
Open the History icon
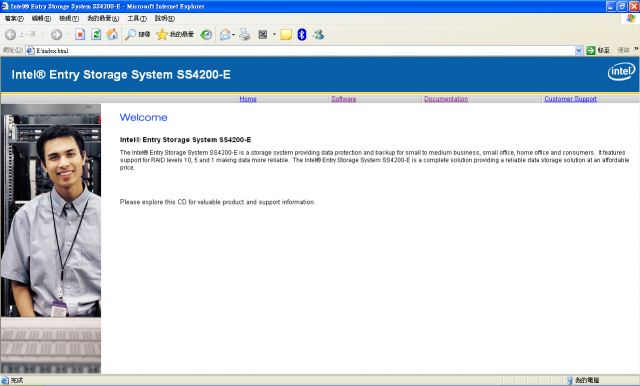[206, 35]
